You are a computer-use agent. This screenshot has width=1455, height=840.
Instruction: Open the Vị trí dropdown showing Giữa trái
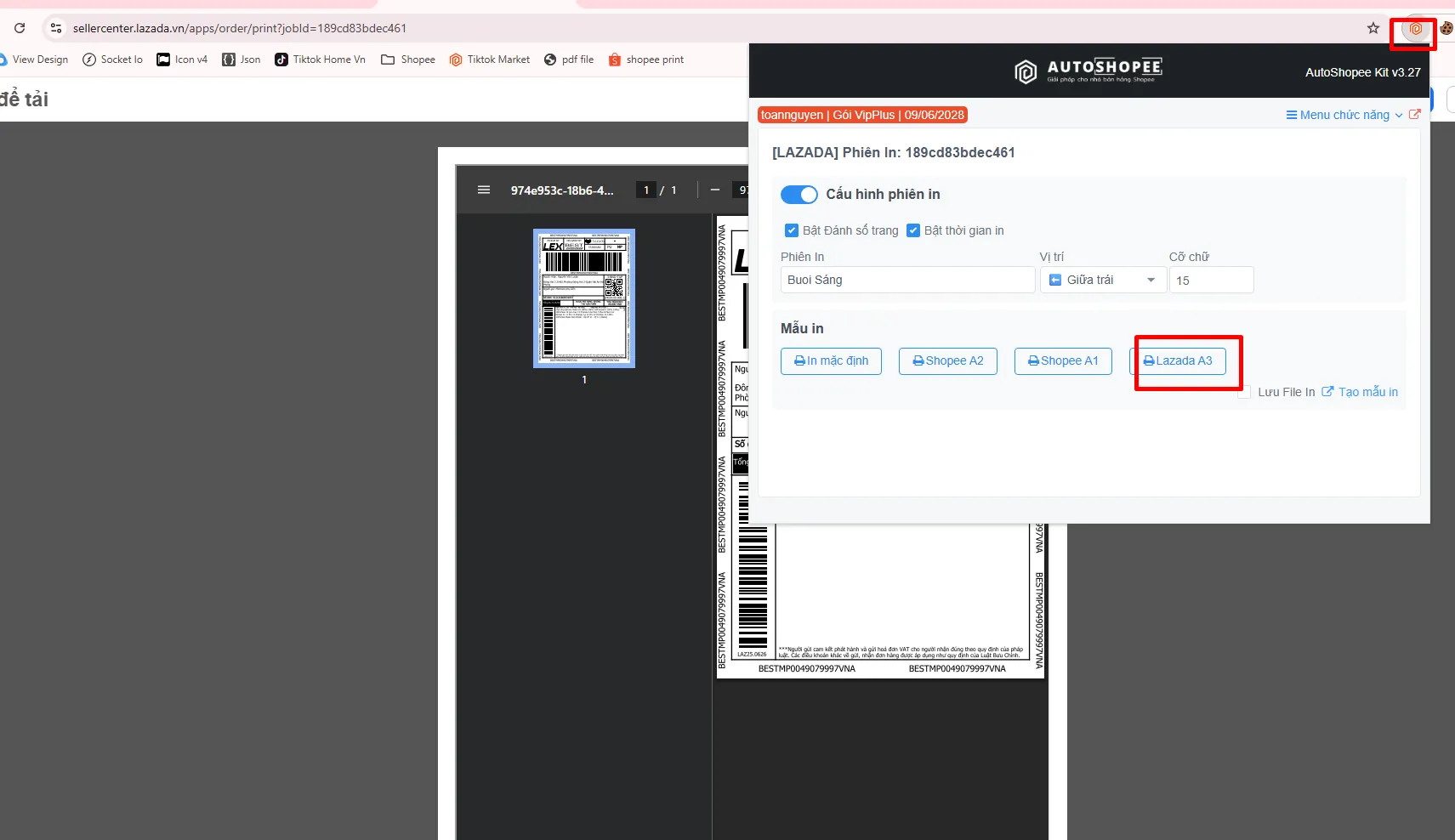coord(1102,280)
